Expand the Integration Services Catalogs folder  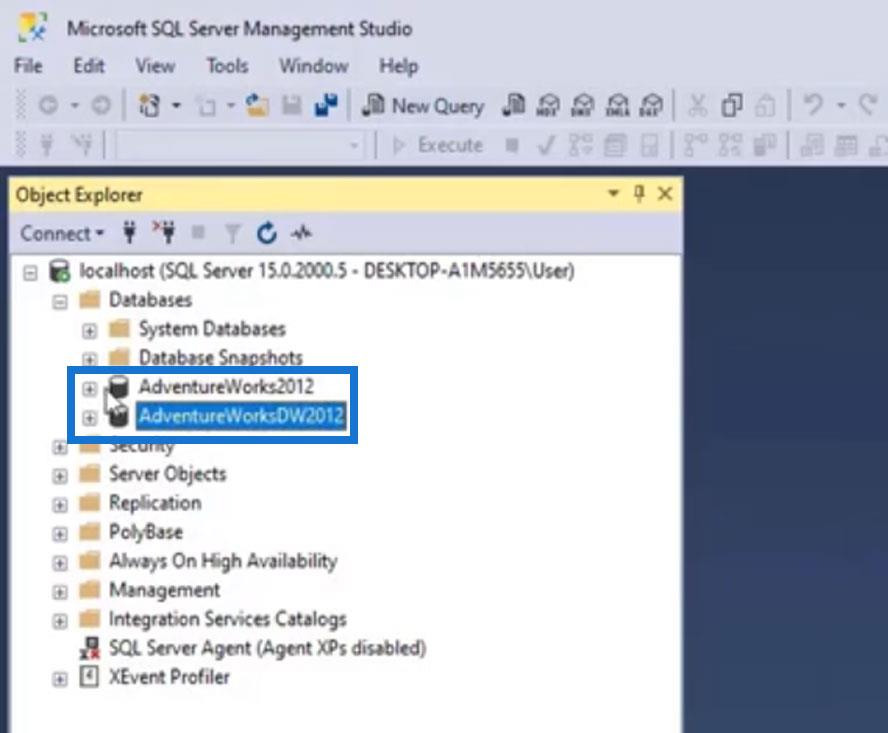click(59, 621)
